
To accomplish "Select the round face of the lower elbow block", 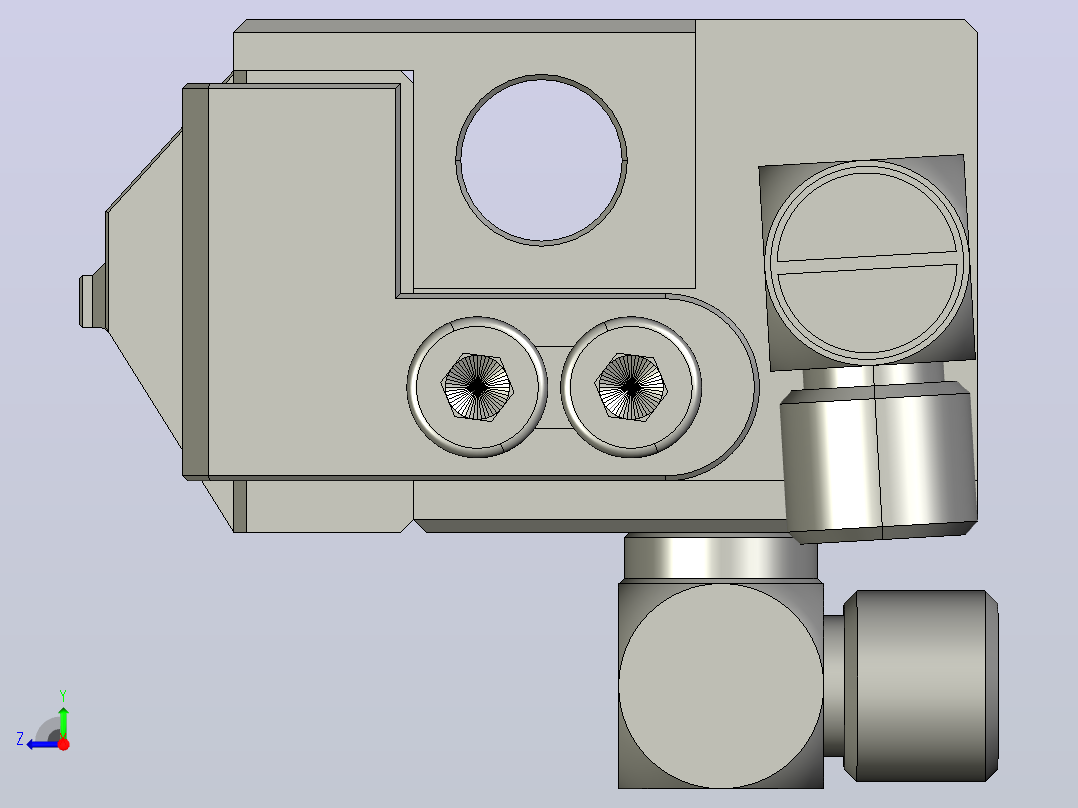I will point(720,686).
